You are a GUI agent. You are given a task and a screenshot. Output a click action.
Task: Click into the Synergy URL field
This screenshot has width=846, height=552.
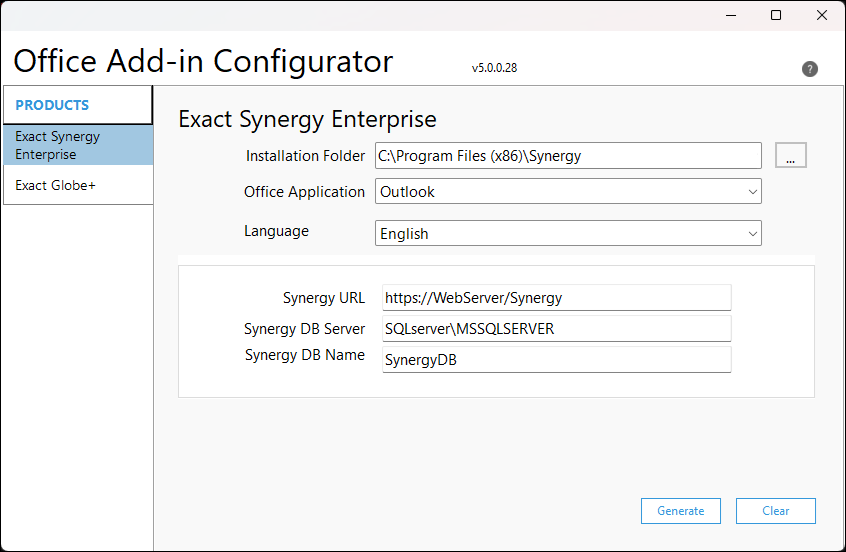(556, 298)
